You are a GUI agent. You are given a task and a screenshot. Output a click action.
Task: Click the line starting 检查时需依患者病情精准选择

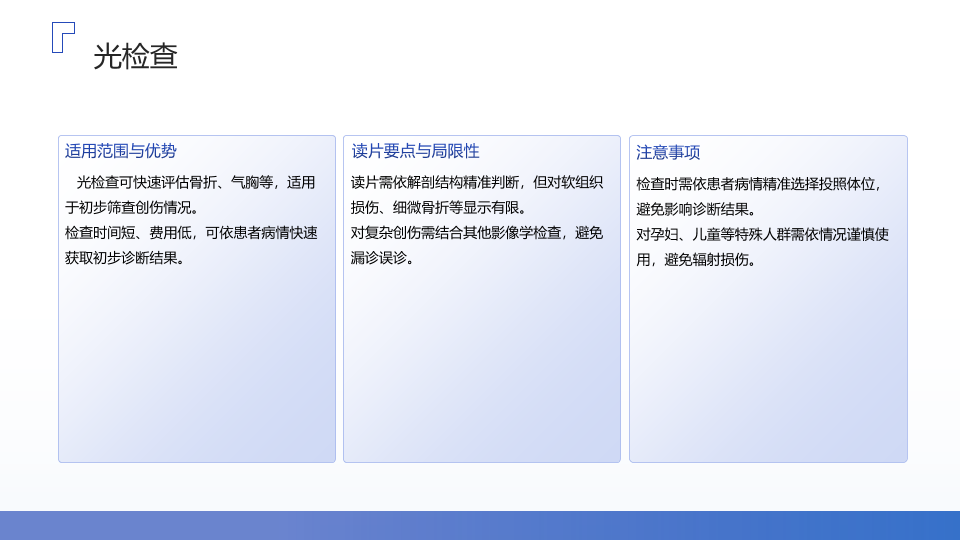pyautogui.click(x=760, y=184)
